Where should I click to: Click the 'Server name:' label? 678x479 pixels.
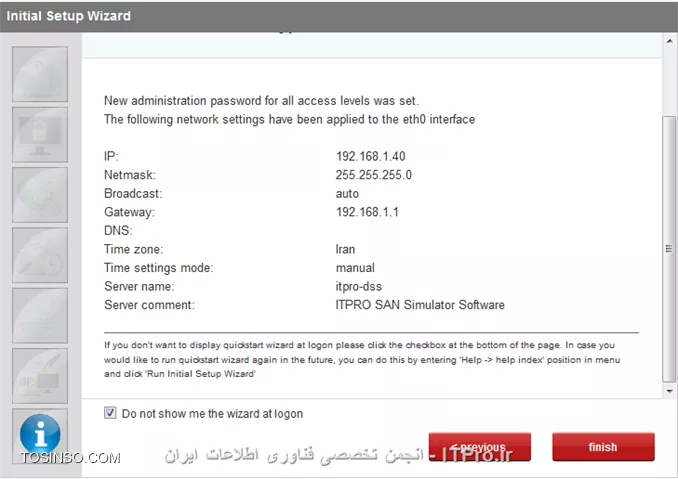[x=139, y=287]
